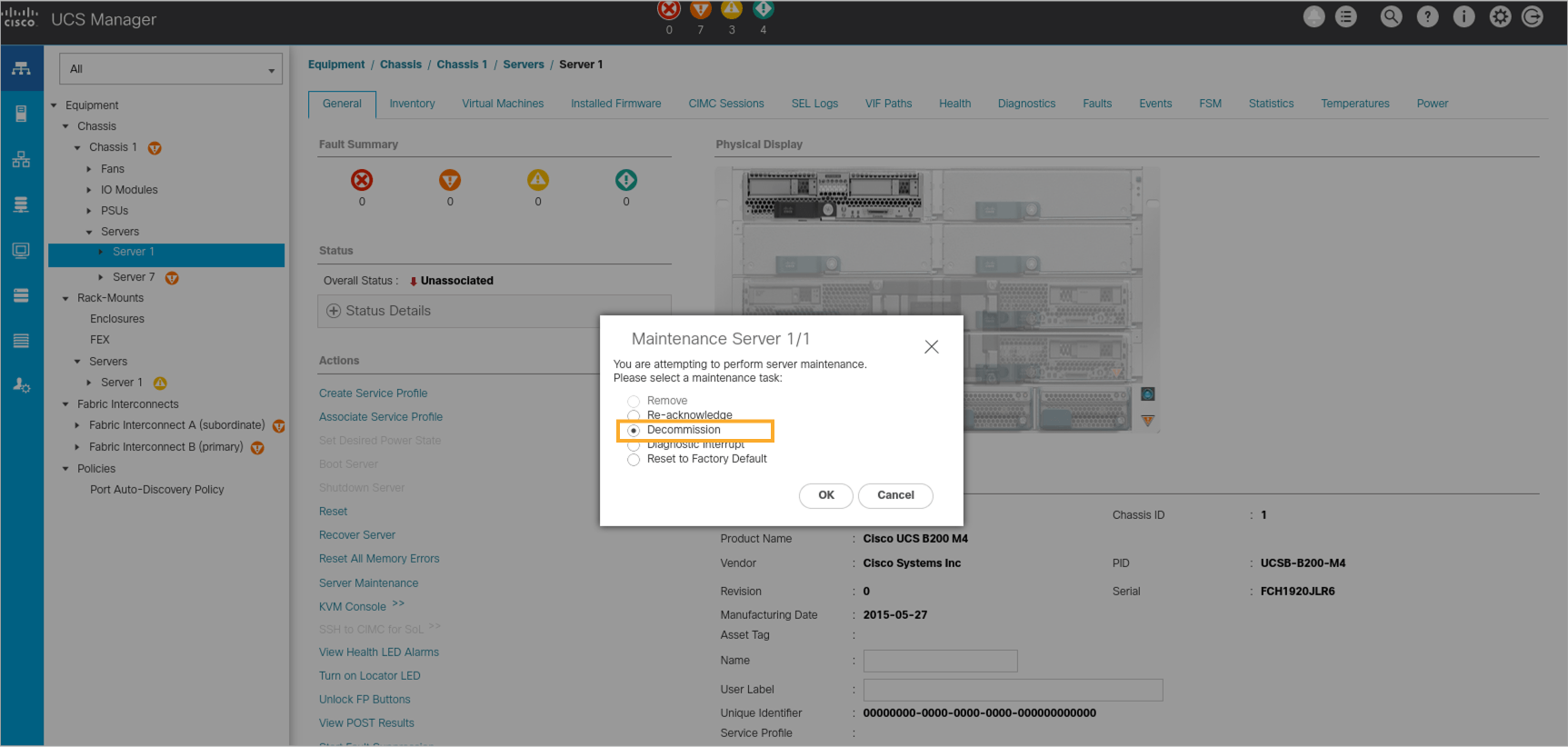
Task: Open the Equipment sidebar icon
Action: [x=21, y=68]
